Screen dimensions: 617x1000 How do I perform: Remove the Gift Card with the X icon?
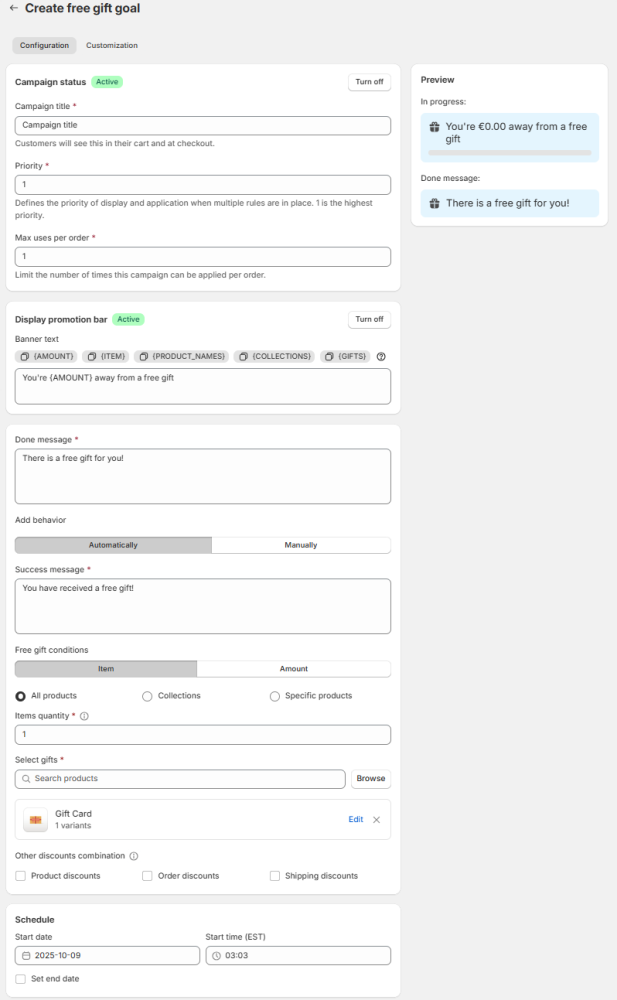[377, 820]
